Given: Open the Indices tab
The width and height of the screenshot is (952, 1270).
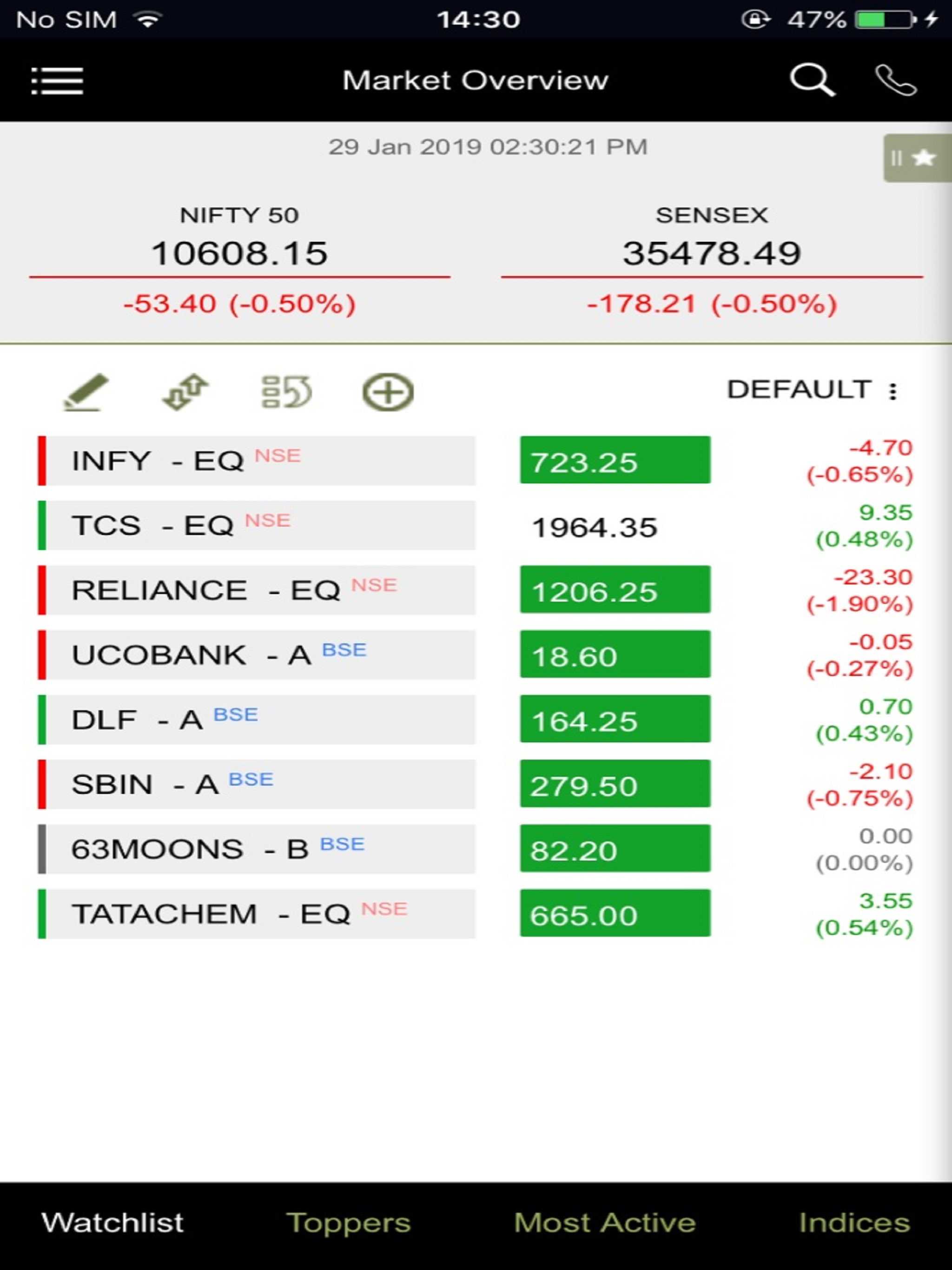Looking at the screenshot, I should (x=854, y=1222).
